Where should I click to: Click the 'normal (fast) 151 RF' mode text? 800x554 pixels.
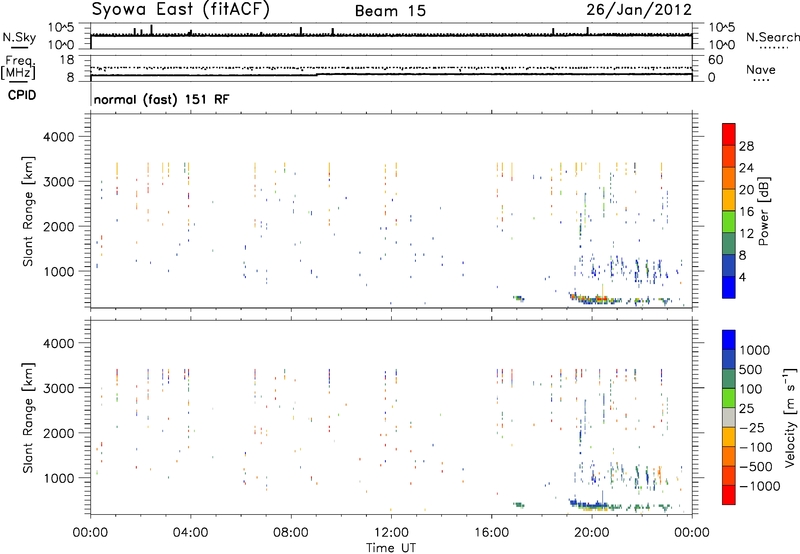click(x=161, y=99)
